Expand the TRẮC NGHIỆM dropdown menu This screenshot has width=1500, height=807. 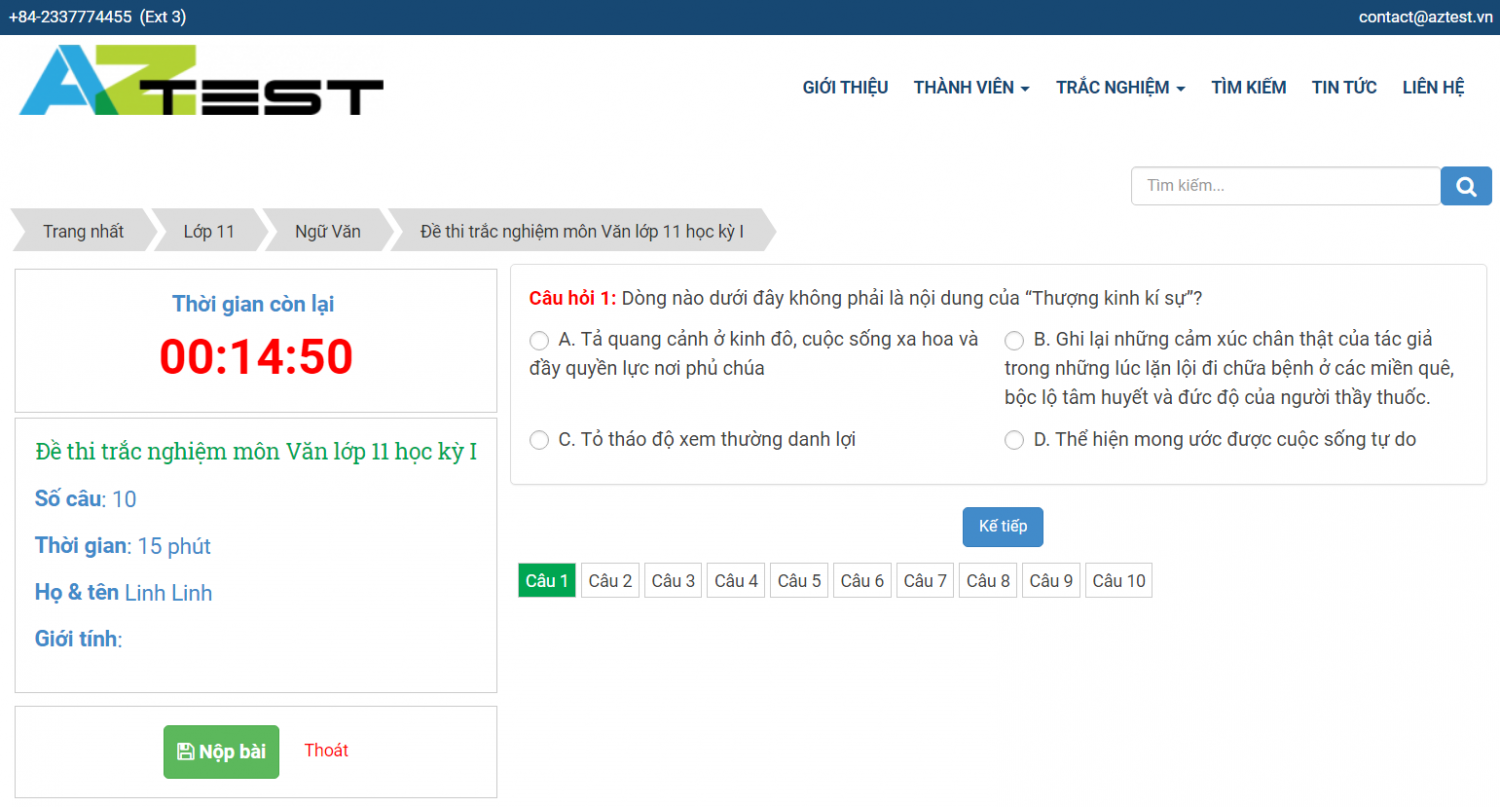[x=1120, y=88]
